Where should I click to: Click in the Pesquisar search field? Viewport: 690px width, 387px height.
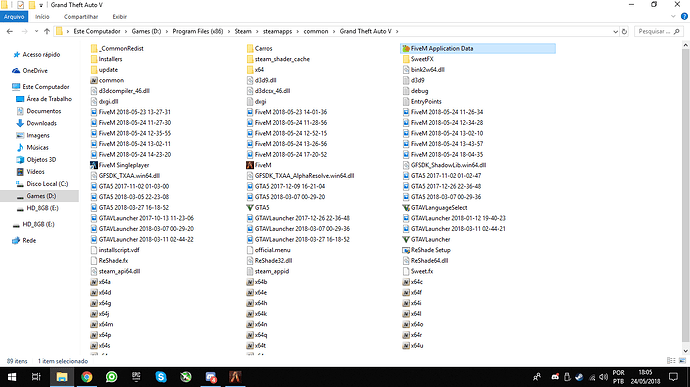[654, 32]
